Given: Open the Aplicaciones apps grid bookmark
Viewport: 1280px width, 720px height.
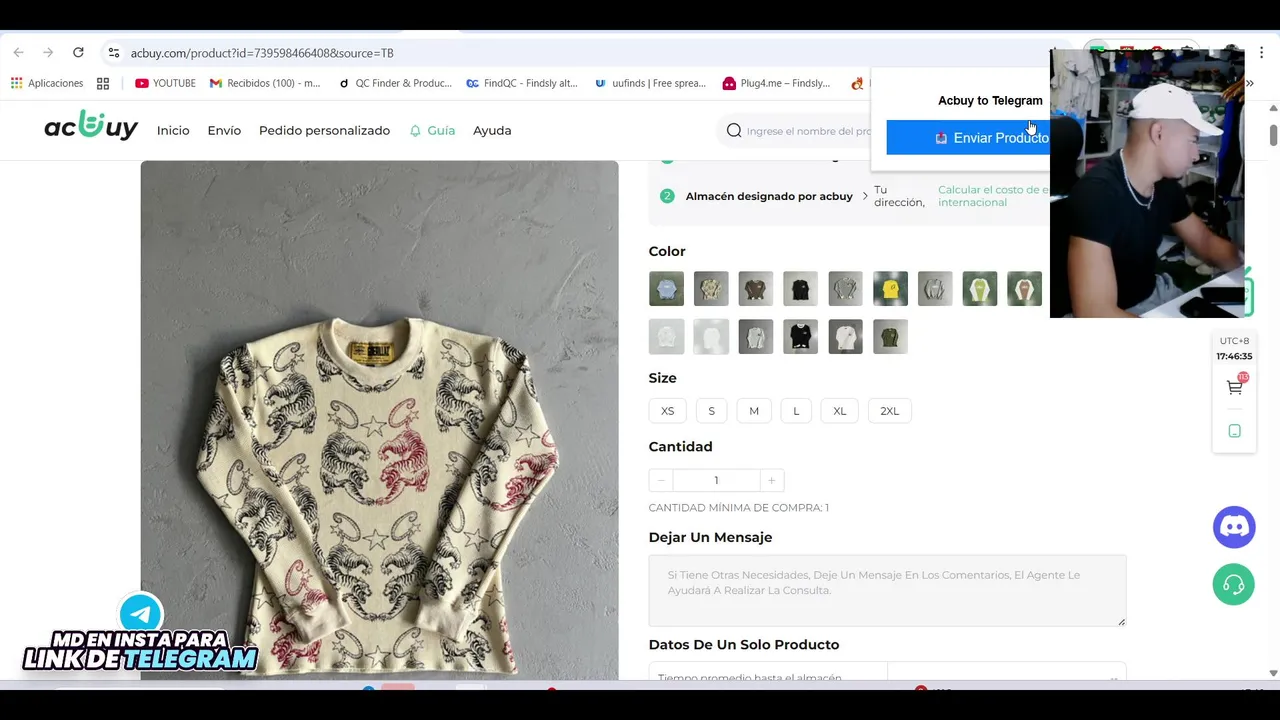Looking at the screenshot, I should tap(47, 83).
